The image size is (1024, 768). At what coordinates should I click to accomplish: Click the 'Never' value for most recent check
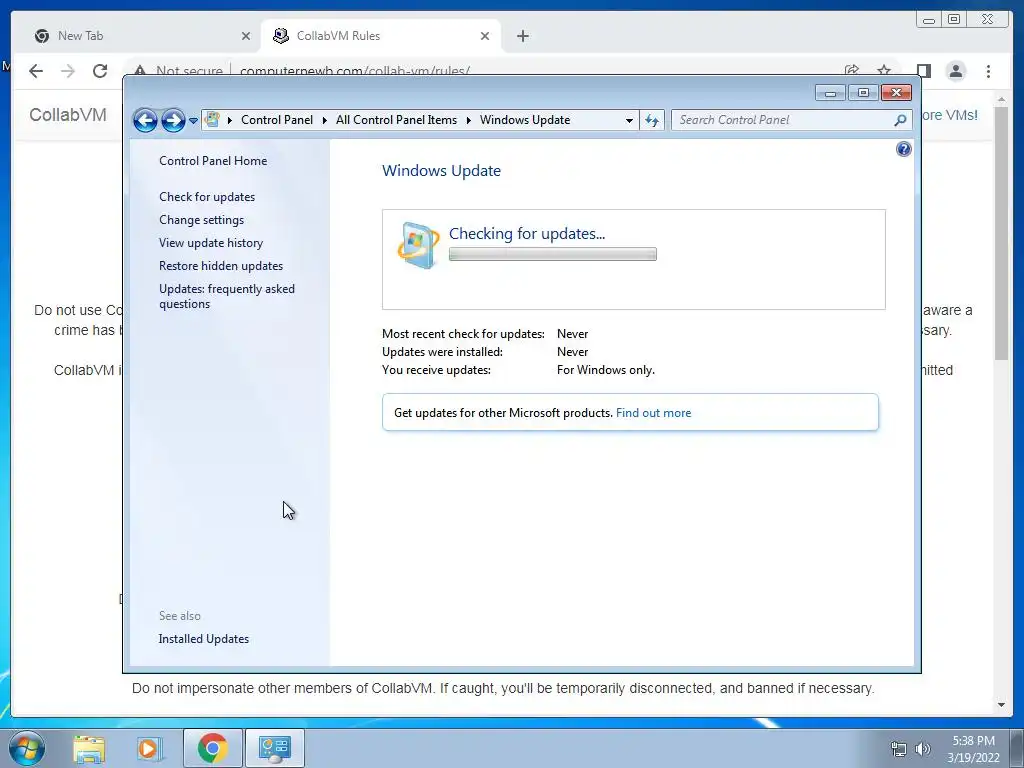pyautogui.click(x=572, y=334)
